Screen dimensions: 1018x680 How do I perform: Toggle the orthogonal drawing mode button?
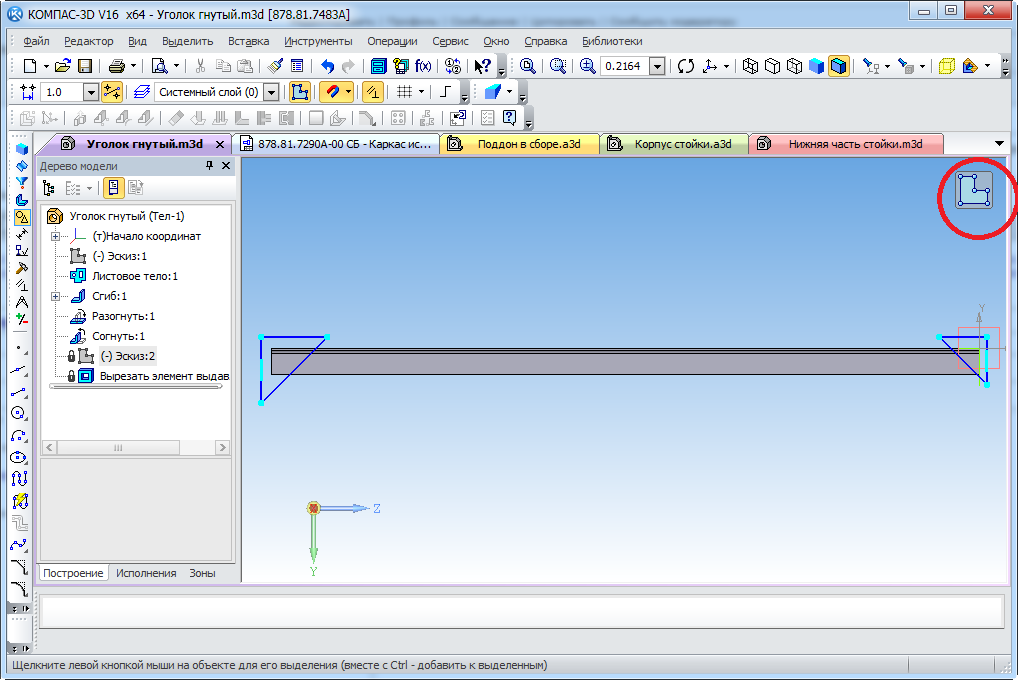[x=445, y=92]
